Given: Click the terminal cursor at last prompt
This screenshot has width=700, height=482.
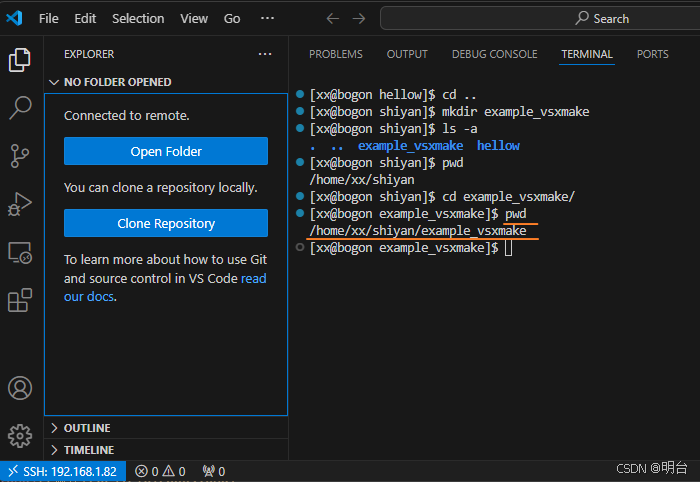Looking at the screenshot, I should 508,248.
